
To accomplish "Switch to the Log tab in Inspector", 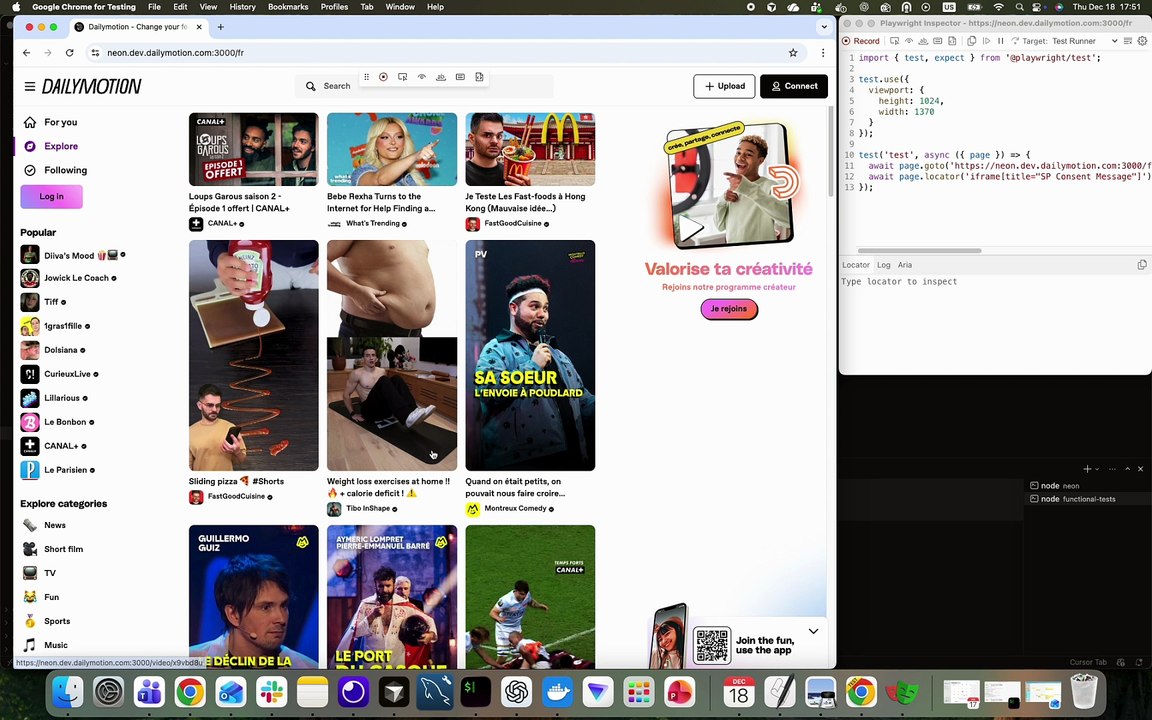I will pos(884,265).
